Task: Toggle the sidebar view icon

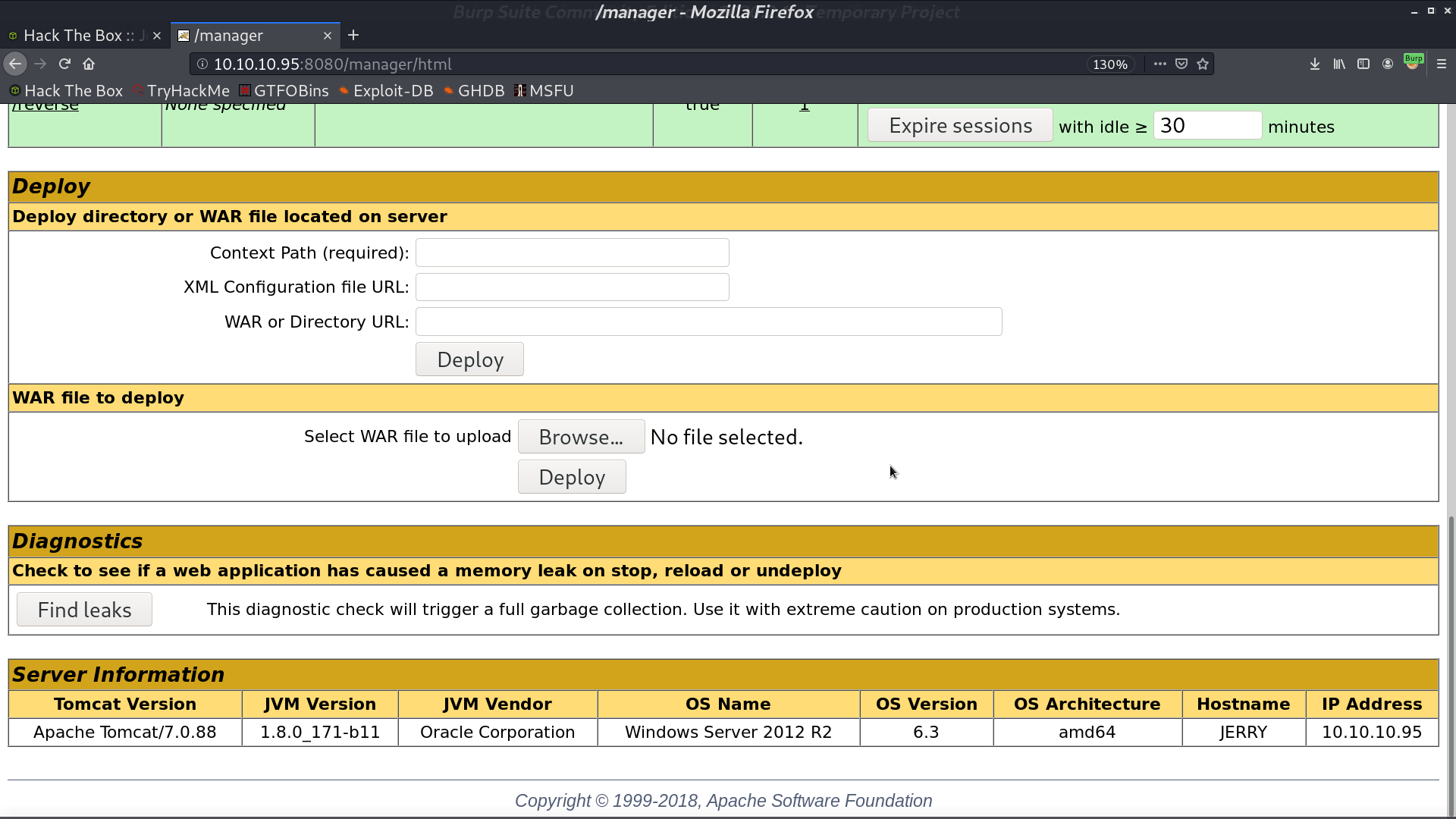Action: point(1363,64)
